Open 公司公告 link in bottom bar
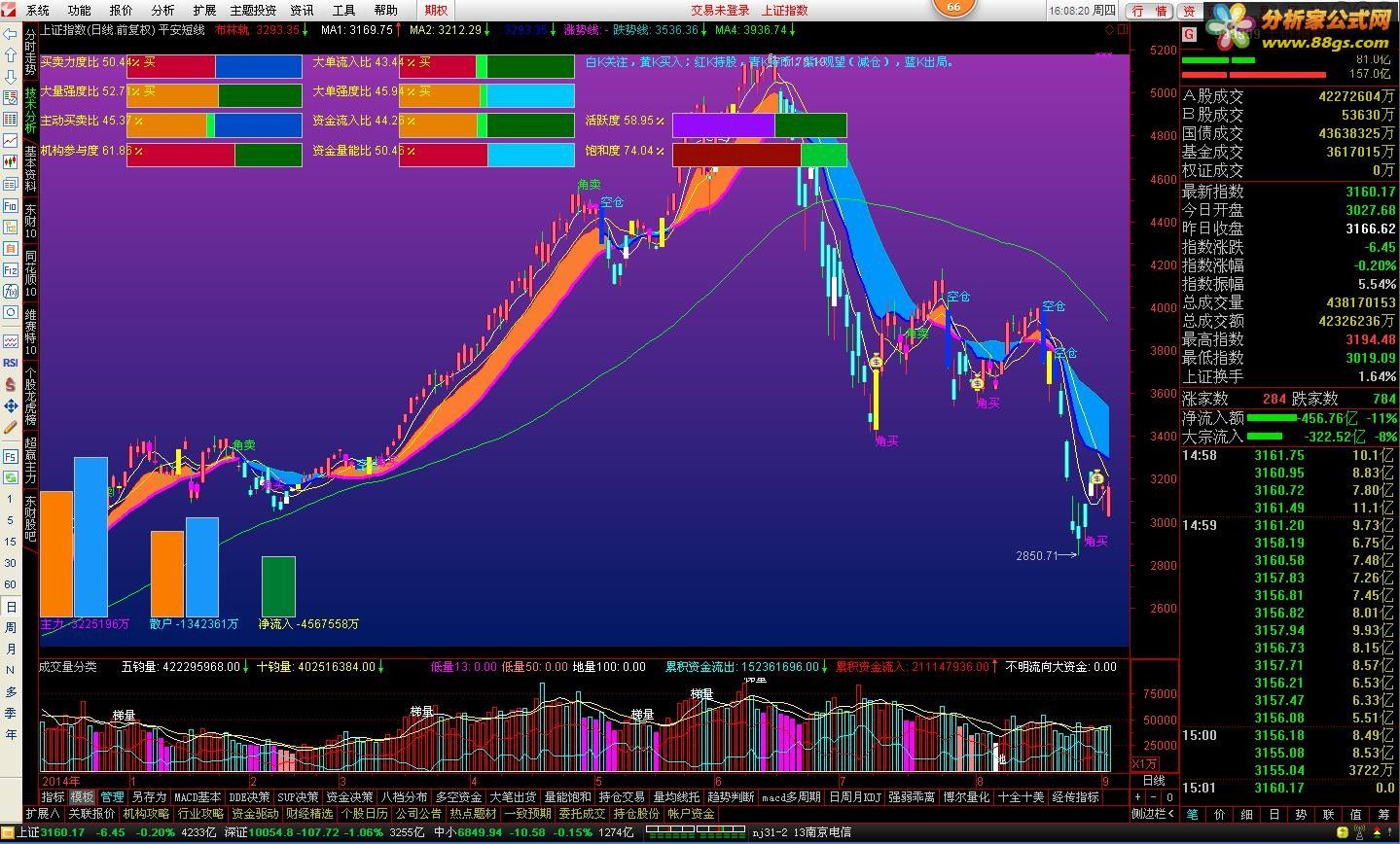Image resolution: width=1400 pixels, height=844 pixels. click(x=418, y=814)
